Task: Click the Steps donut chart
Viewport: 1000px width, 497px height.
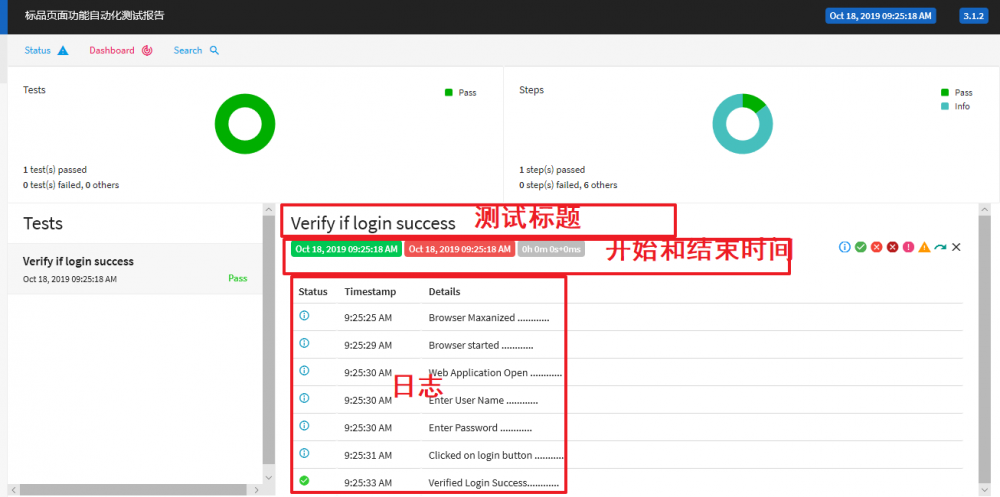Action: tap(742, 124)
